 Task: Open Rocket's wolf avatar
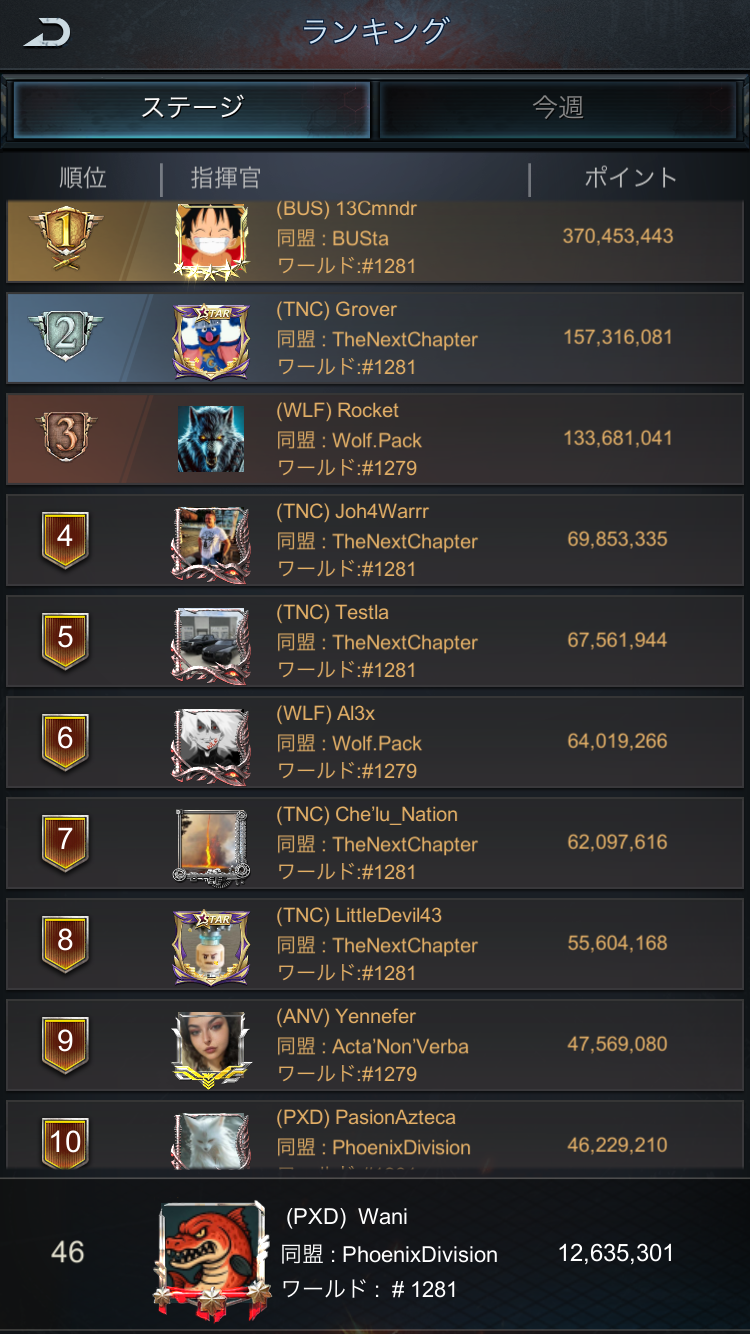click(x=211, y=438)
